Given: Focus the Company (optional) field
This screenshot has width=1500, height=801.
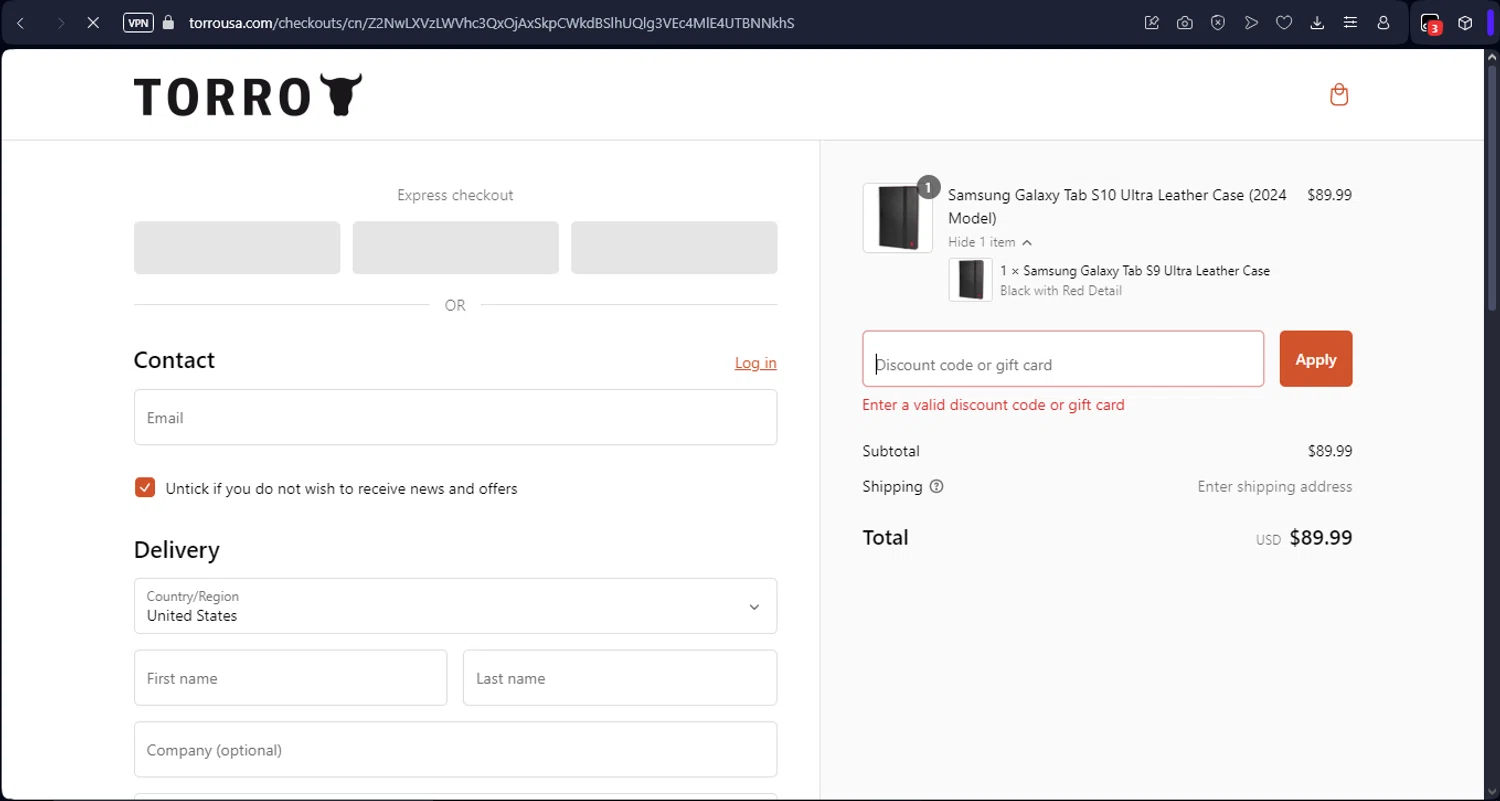Looking at the screenshot, I should tap(455, 750).
